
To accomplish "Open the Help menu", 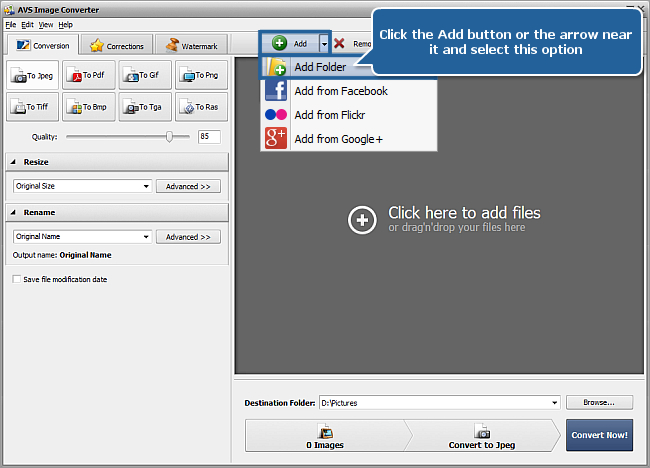I will point(65,24).
